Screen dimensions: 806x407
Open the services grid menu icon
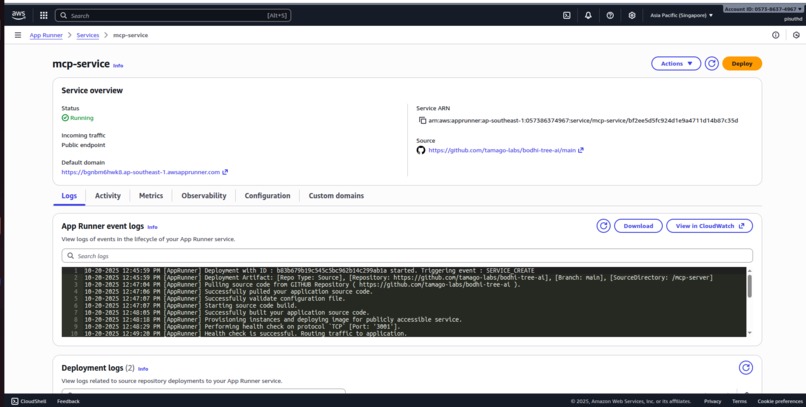tap(44, 15)
